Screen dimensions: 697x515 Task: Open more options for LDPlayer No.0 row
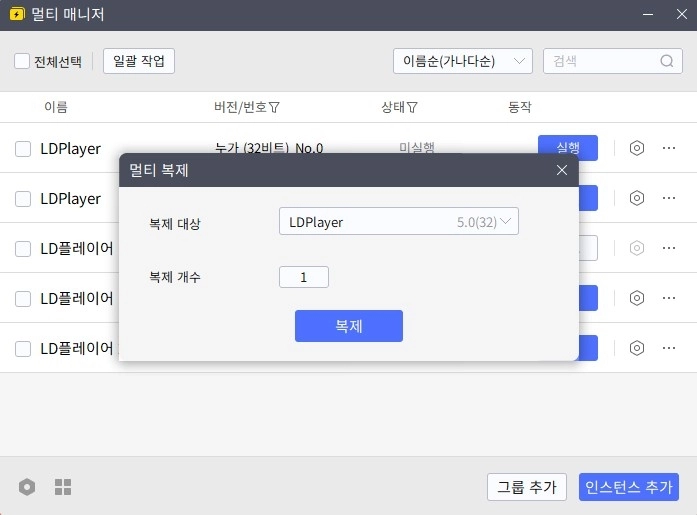[669, 148]
